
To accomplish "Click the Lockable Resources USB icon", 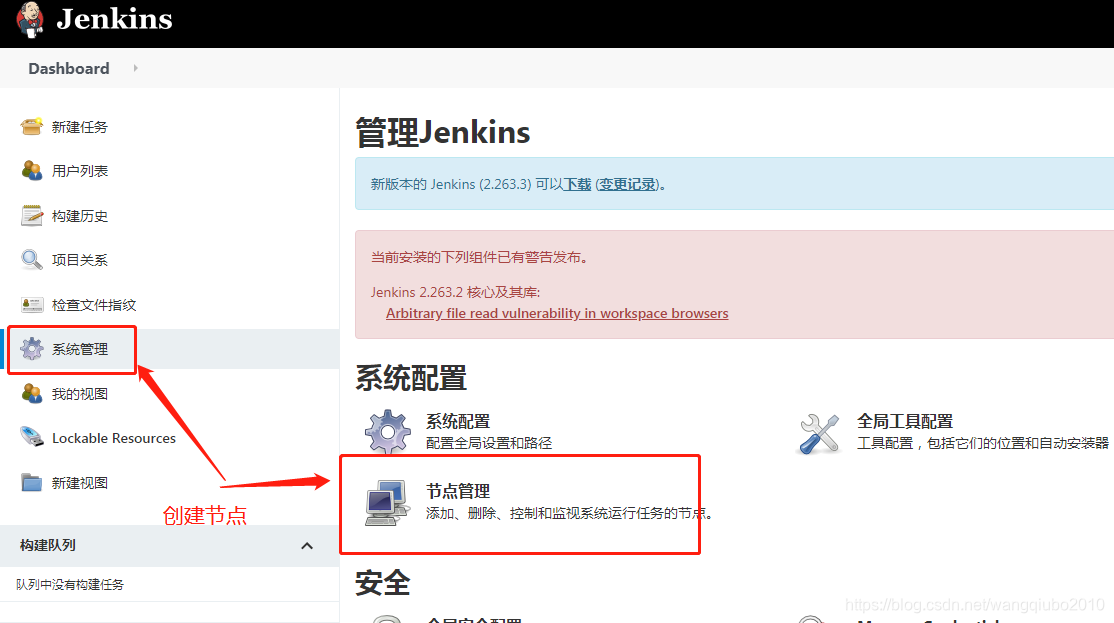I will tap(31, 437).
